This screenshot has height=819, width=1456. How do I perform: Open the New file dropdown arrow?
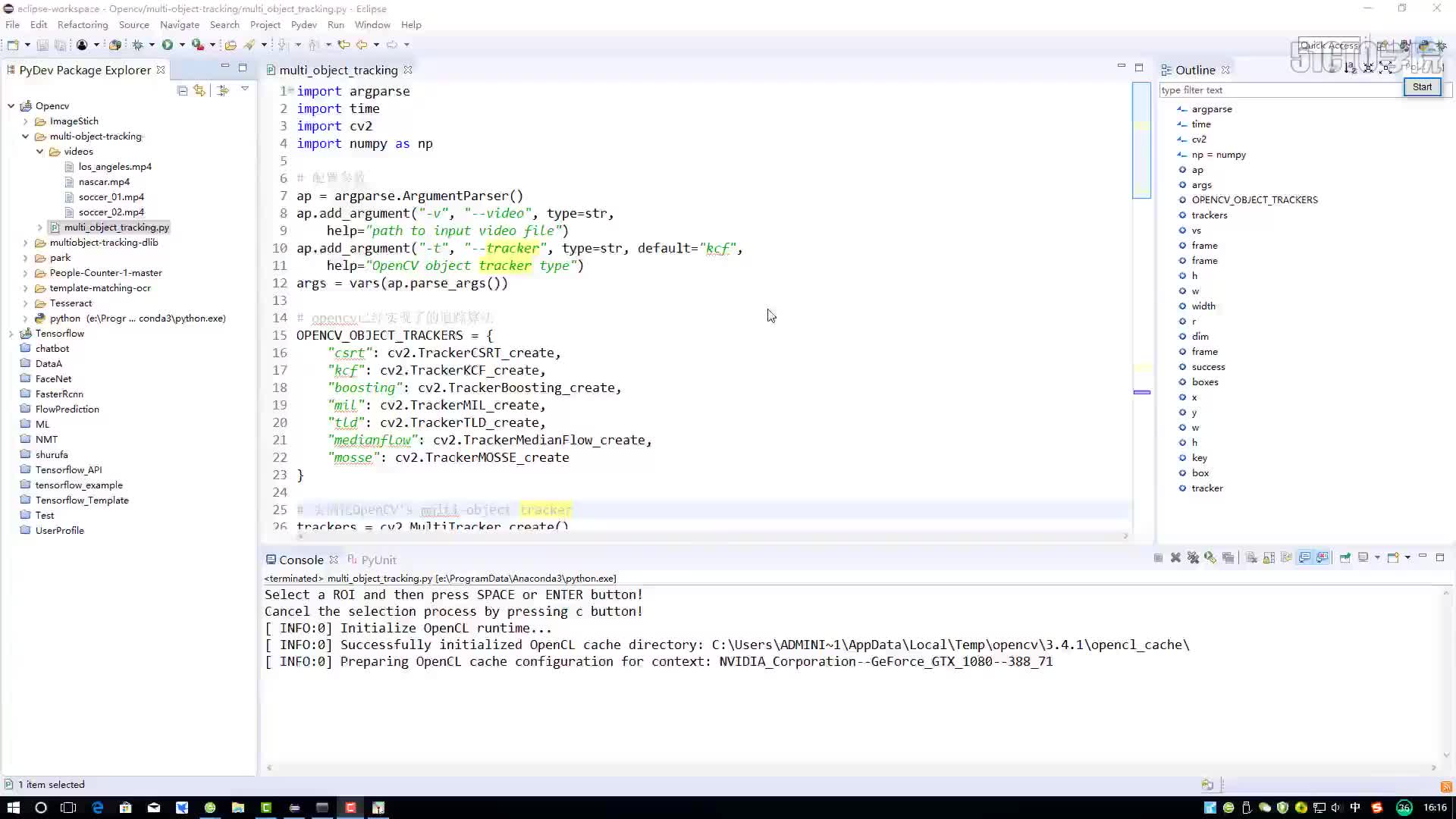(x=27, y=45)
